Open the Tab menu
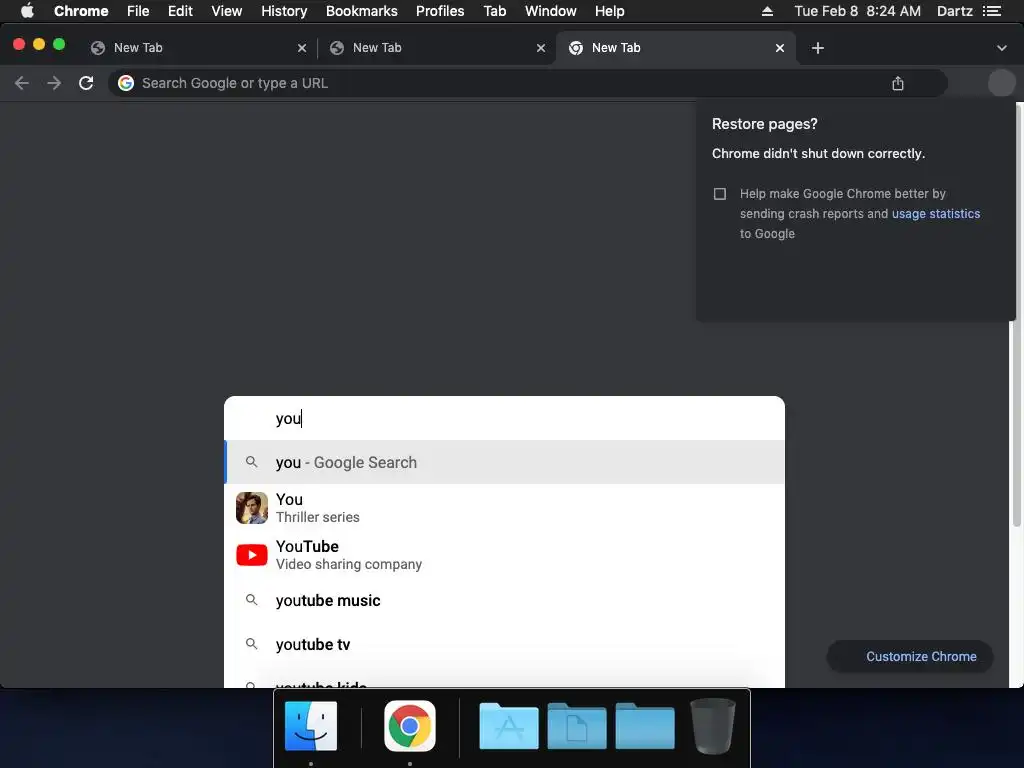 tap(494, 11)
